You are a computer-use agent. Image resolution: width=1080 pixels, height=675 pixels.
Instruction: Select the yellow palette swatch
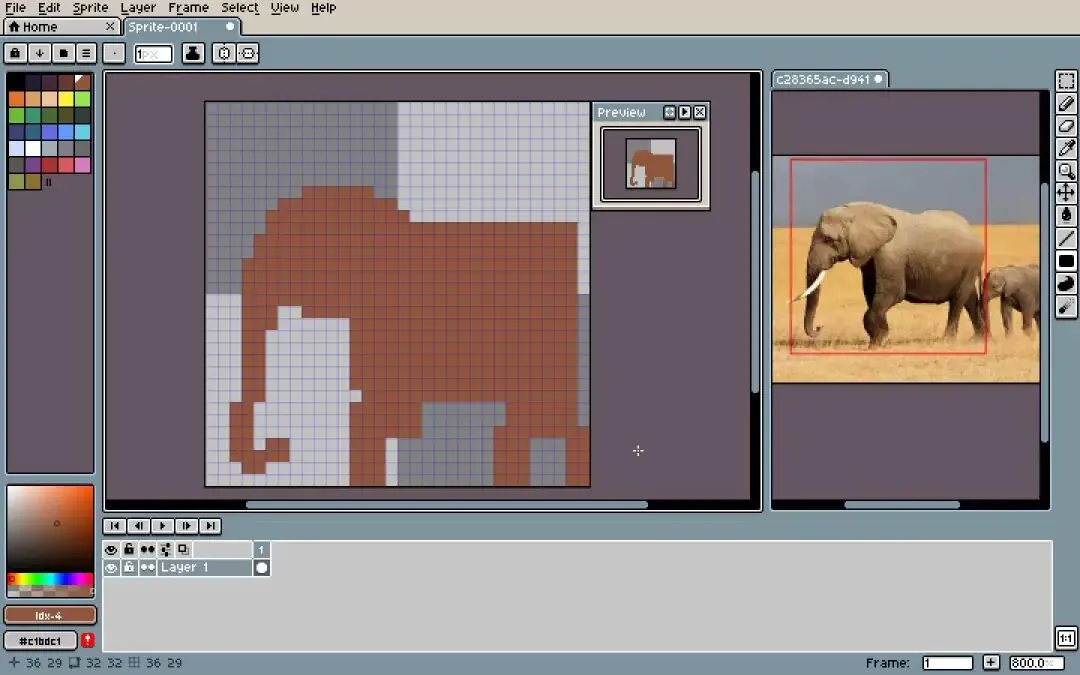pos(66,99)
